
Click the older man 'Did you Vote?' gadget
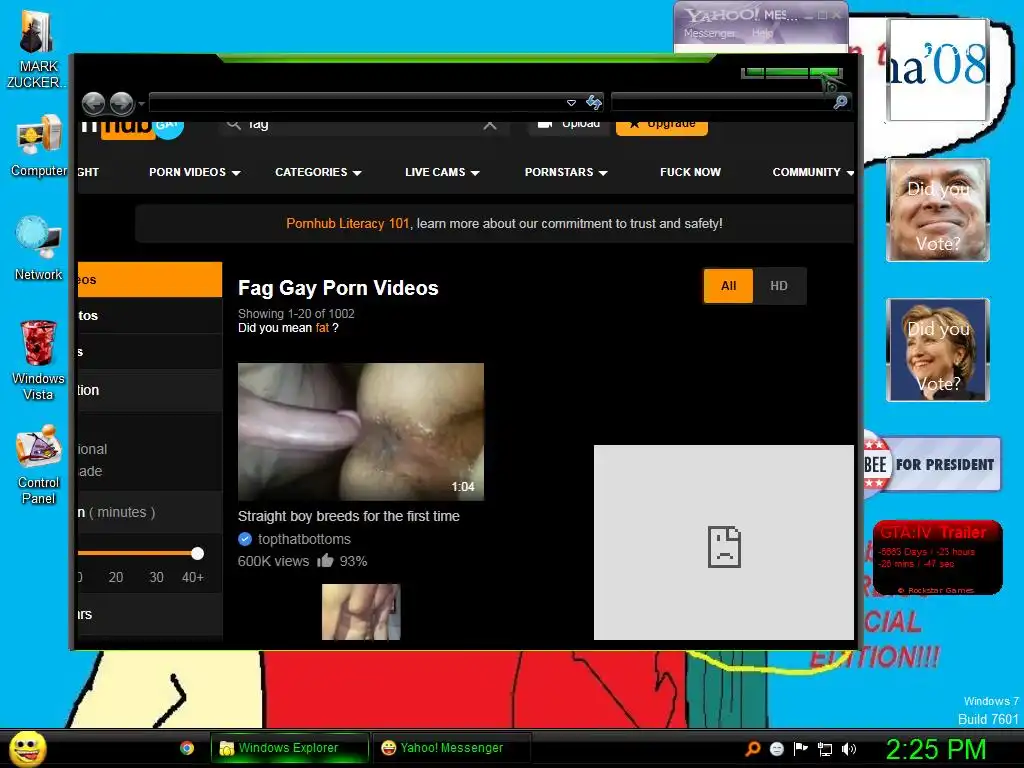(938, 210)
